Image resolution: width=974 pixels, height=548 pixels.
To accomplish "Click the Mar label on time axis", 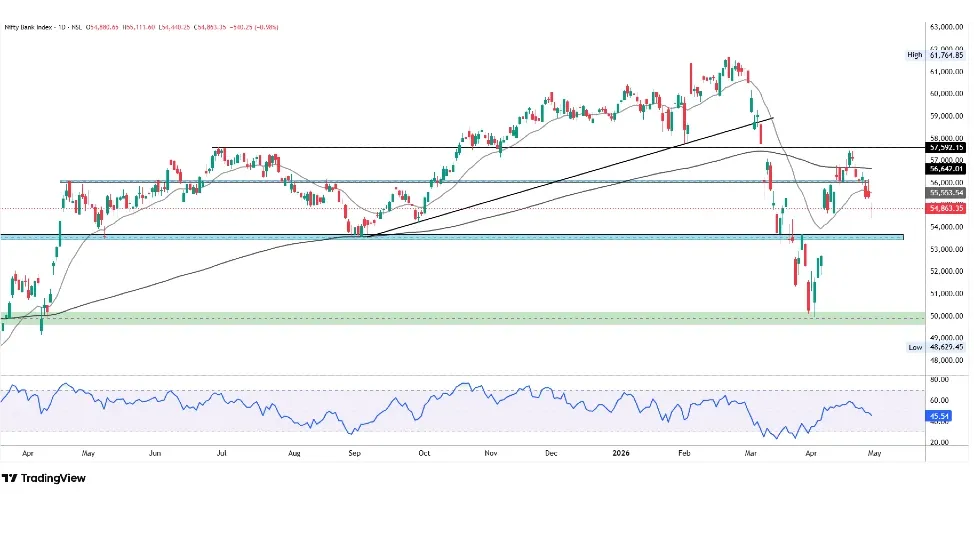I will coord(750,453).
